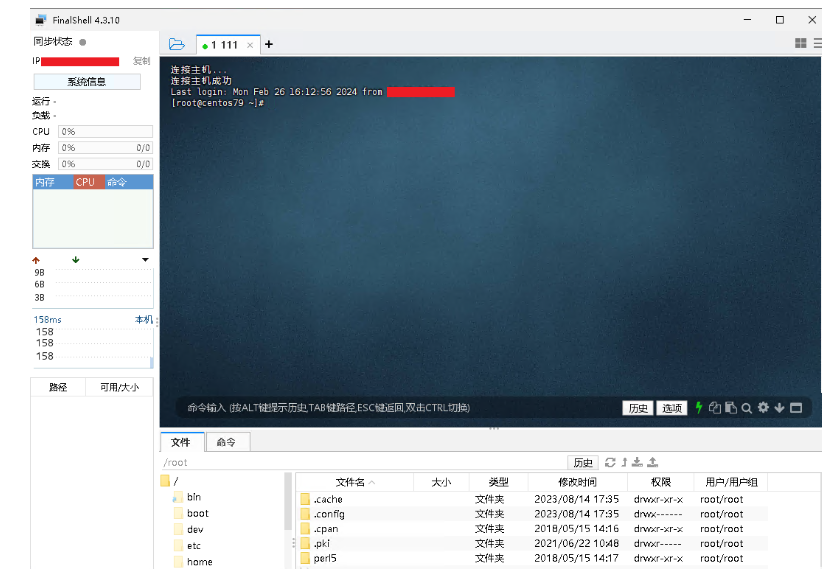Click the download file icon
822x582 pixels.
637,462
